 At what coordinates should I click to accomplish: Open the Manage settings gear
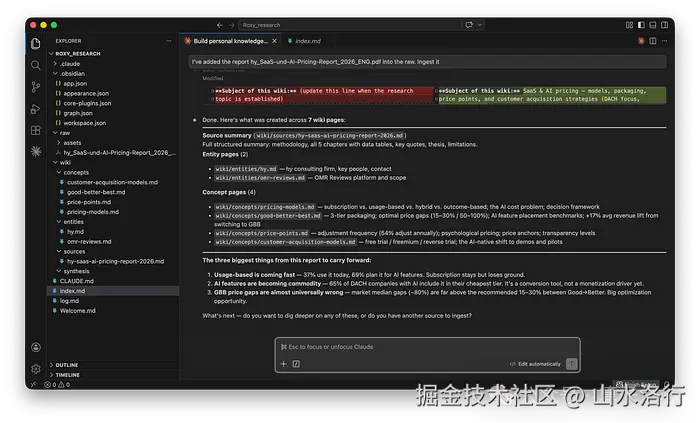36,369
